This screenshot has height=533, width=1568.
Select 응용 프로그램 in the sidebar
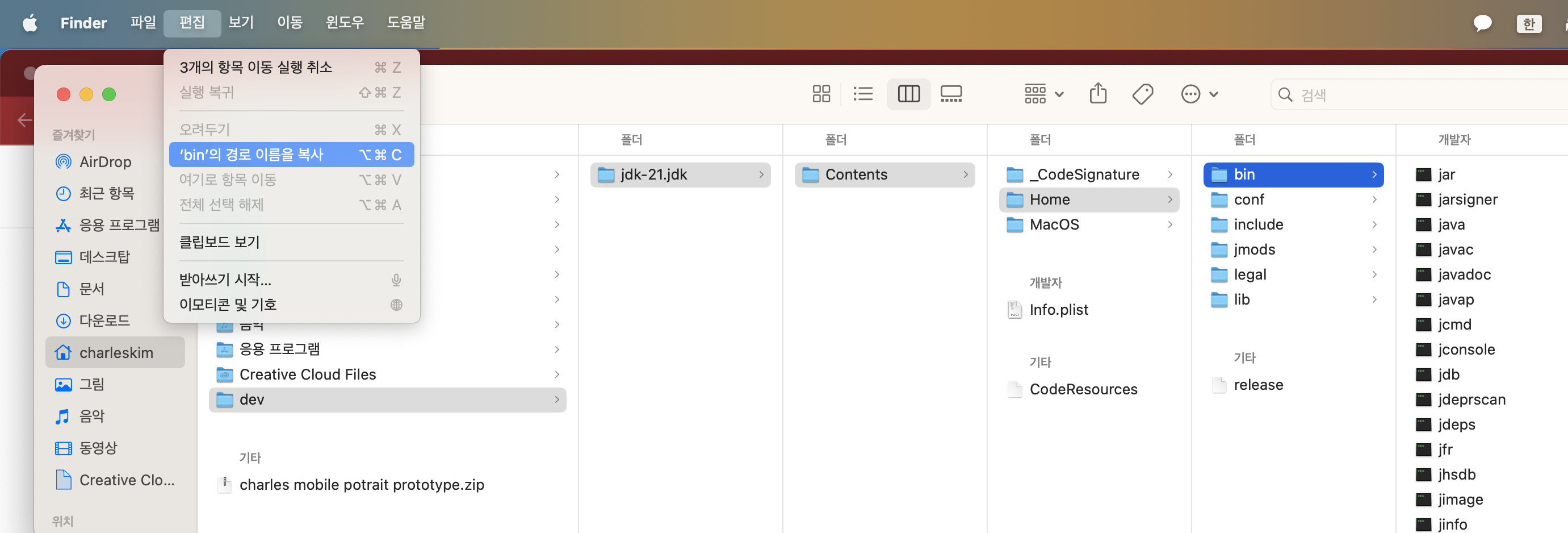[x=115, y=225]
